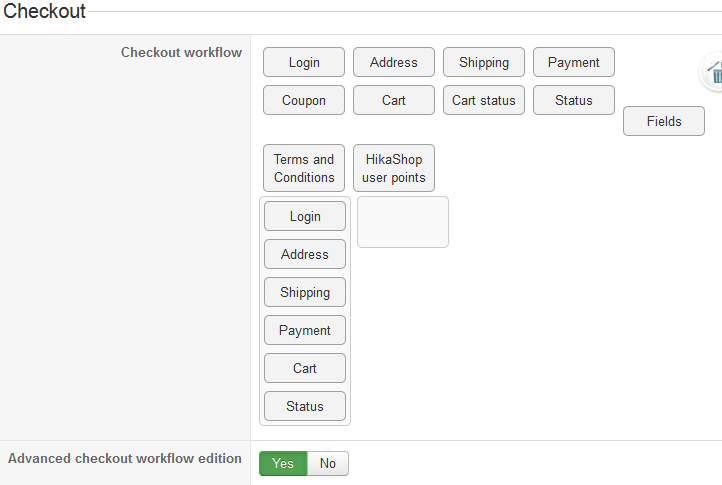The height and width of the screenshot is (485, 722).
Task: Pick the Payment block in top palette
Action: 574,62
